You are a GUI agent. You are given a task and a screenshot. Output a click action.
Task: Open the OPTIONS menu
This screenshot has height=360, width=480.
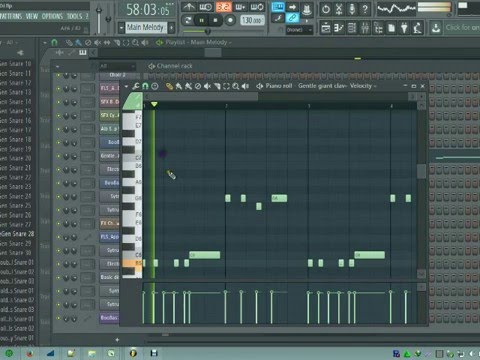pos(52,16)
